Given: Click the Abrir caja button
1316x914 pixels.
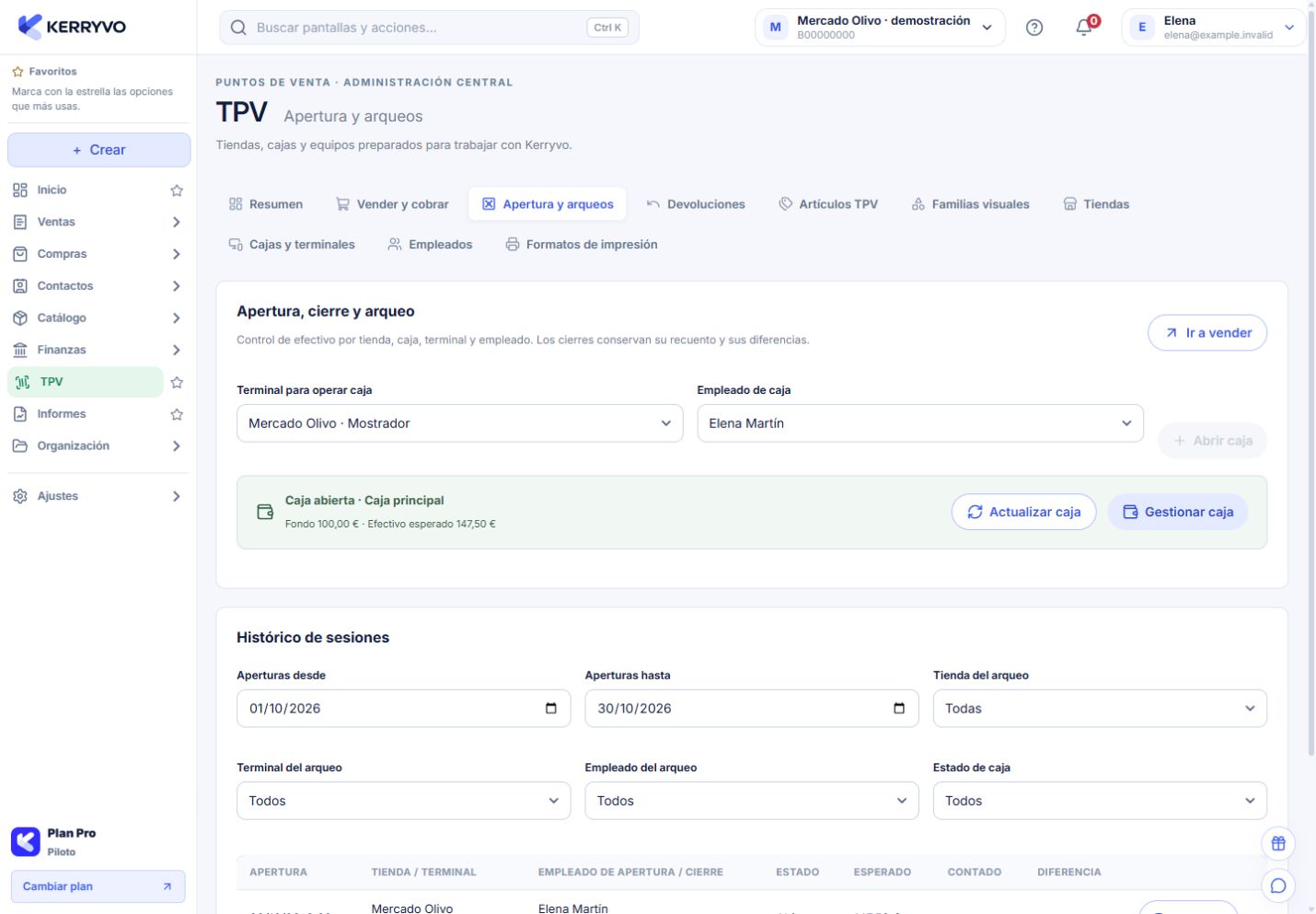Looking at the screenshot, I should coord(1212,441).
